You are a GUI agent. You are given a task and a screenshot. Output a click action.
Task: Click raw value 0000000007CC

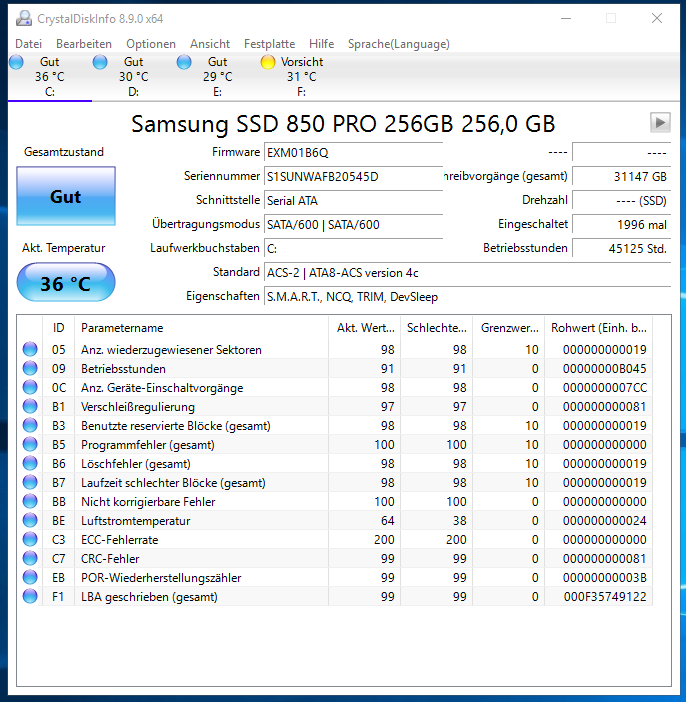pos(605,387)
